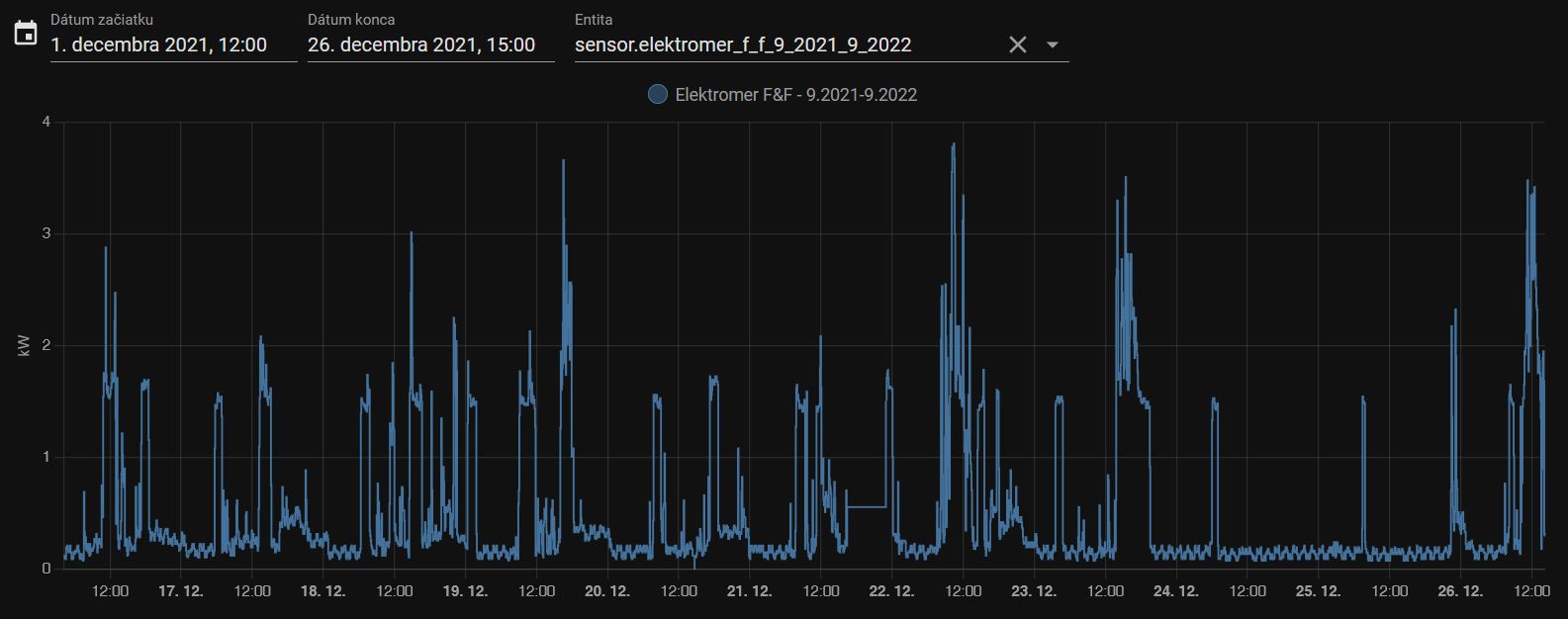1568x619 pixels.
Task: Click the y-axis value 0 label
Action: tap(46, 569)
